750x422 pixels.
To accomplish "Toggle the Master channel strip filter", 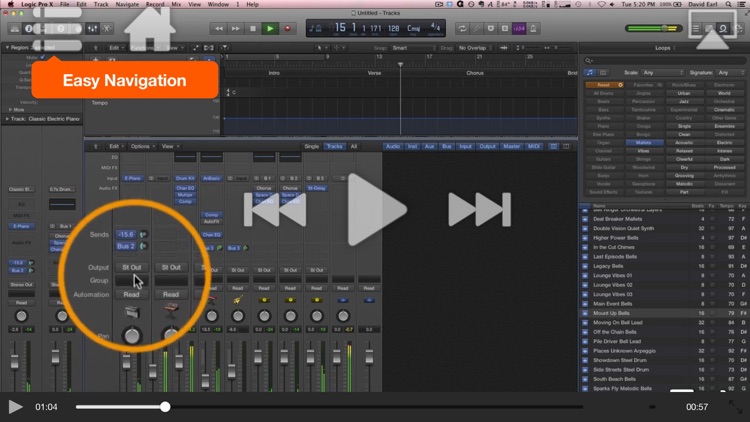I will pos(511,146).
